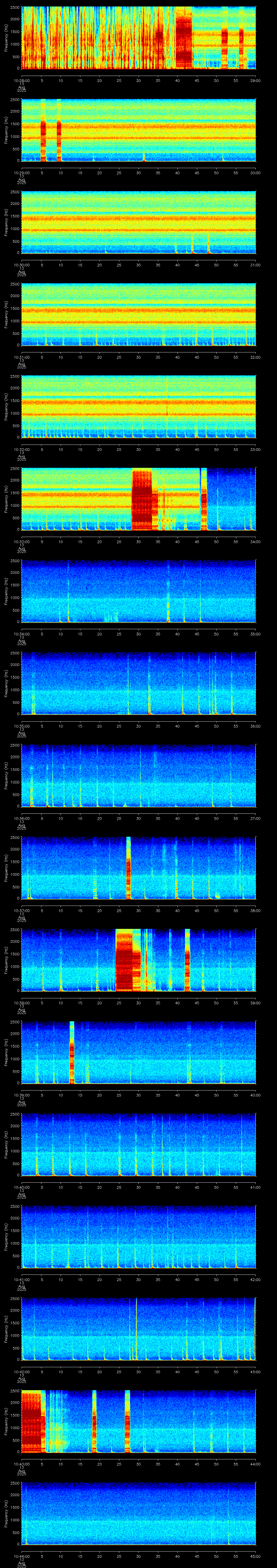Image resolution: width=277 pixels, height=1568 pixels.
Task: Click the 41:00 end time label
Action: click(x=255, y=1187)
